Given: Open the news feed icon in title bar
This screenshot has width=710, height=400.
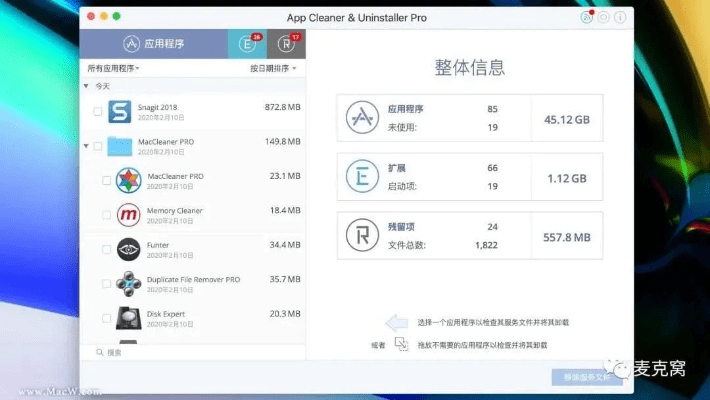Looking at the screenshot, I should point(587,17).
